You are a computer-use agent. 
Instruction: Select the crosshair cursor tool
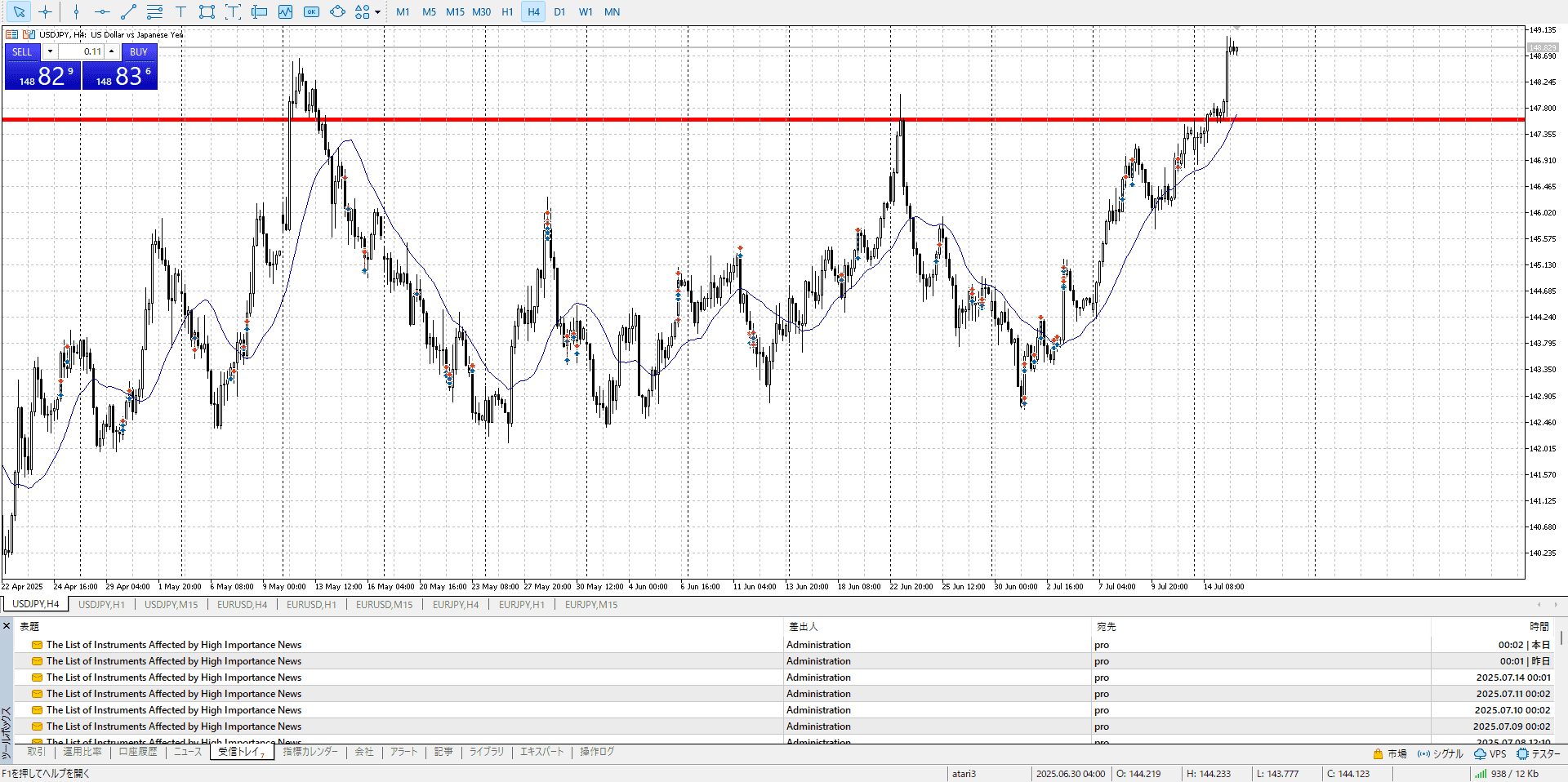tap(45, 12)
